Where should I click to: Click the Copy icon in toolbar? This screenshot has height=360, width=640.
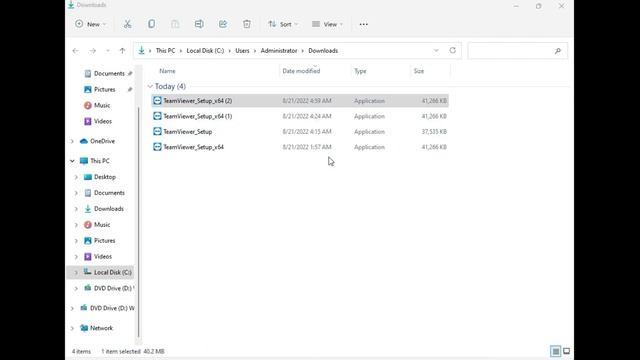(x=151, y=24)
